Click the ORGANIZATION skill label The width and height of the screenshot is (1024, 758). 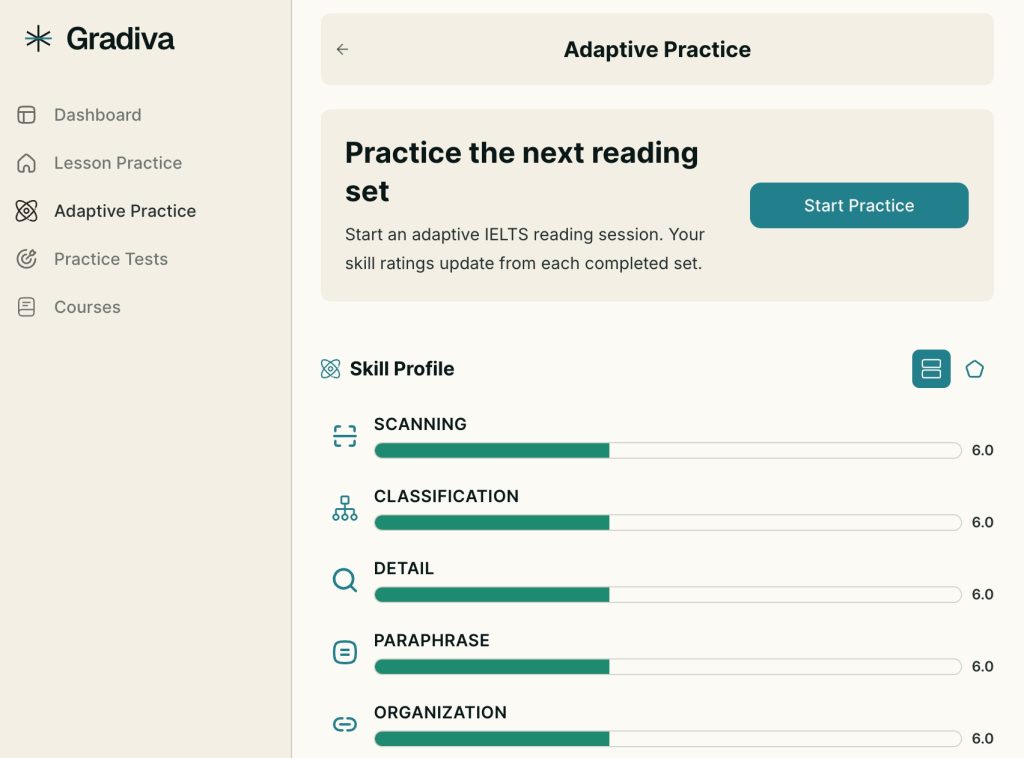tap(440, 712)
